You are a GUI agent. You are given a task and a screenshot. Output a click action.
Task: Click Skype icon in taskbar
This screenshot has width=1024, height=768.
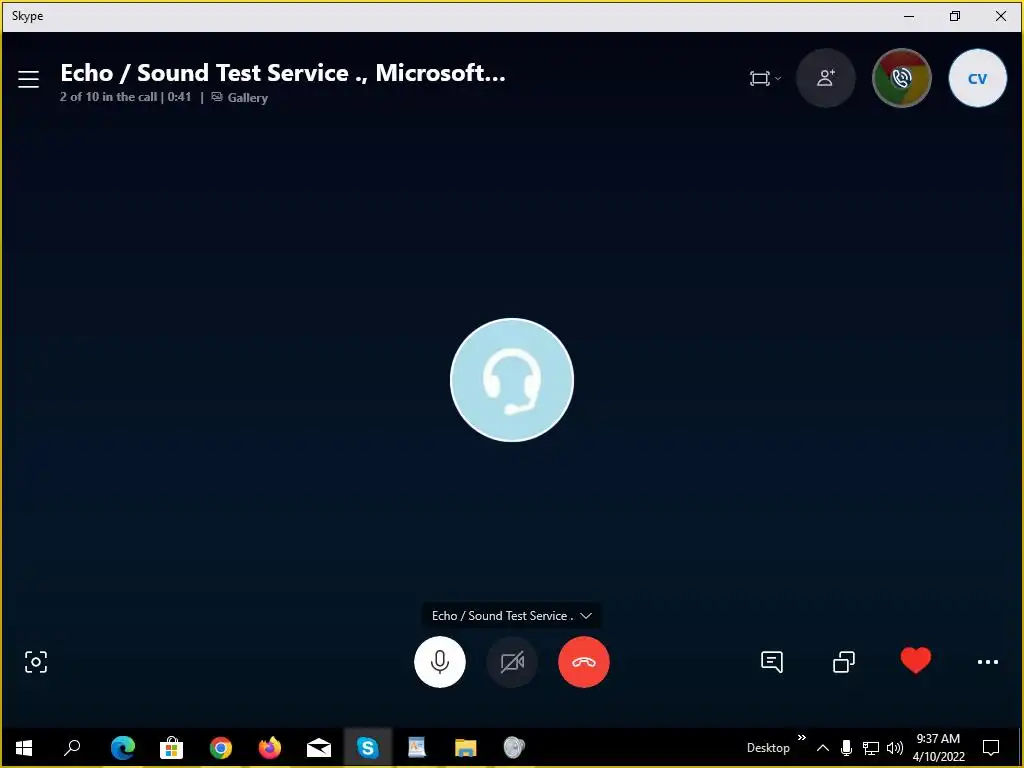click(368, 748)
